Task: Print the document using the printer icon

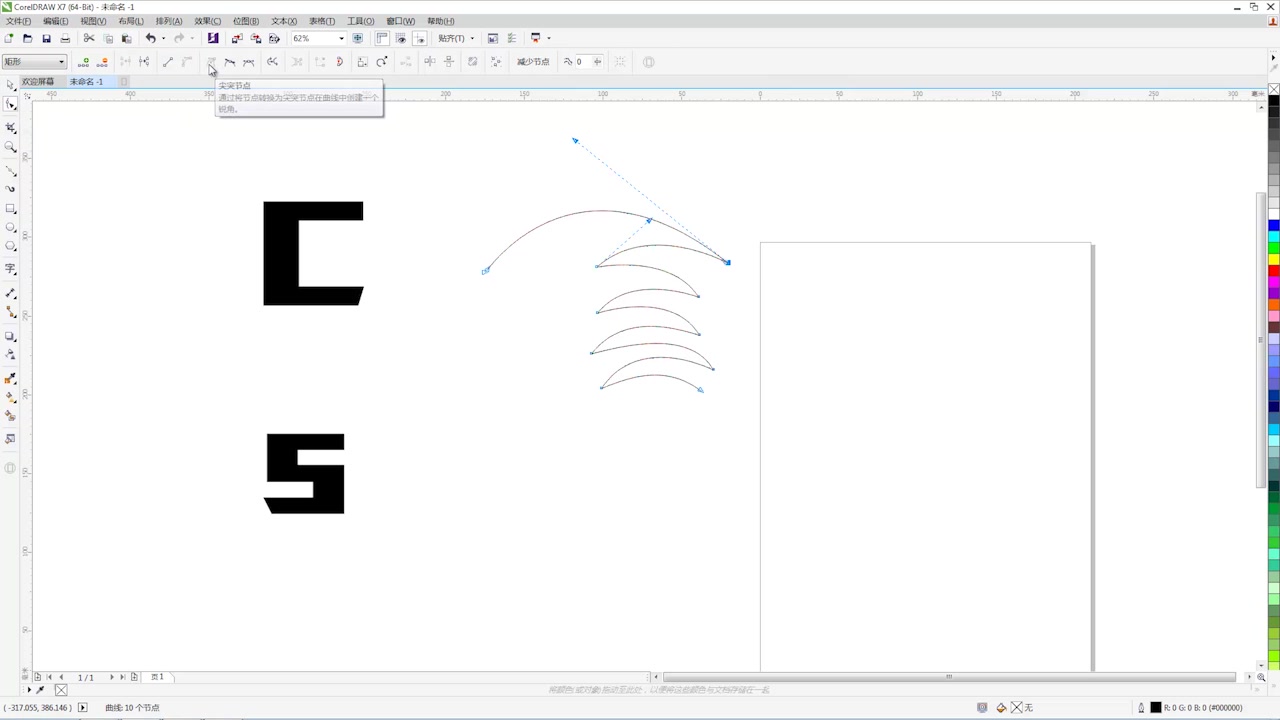Action: 65,38
